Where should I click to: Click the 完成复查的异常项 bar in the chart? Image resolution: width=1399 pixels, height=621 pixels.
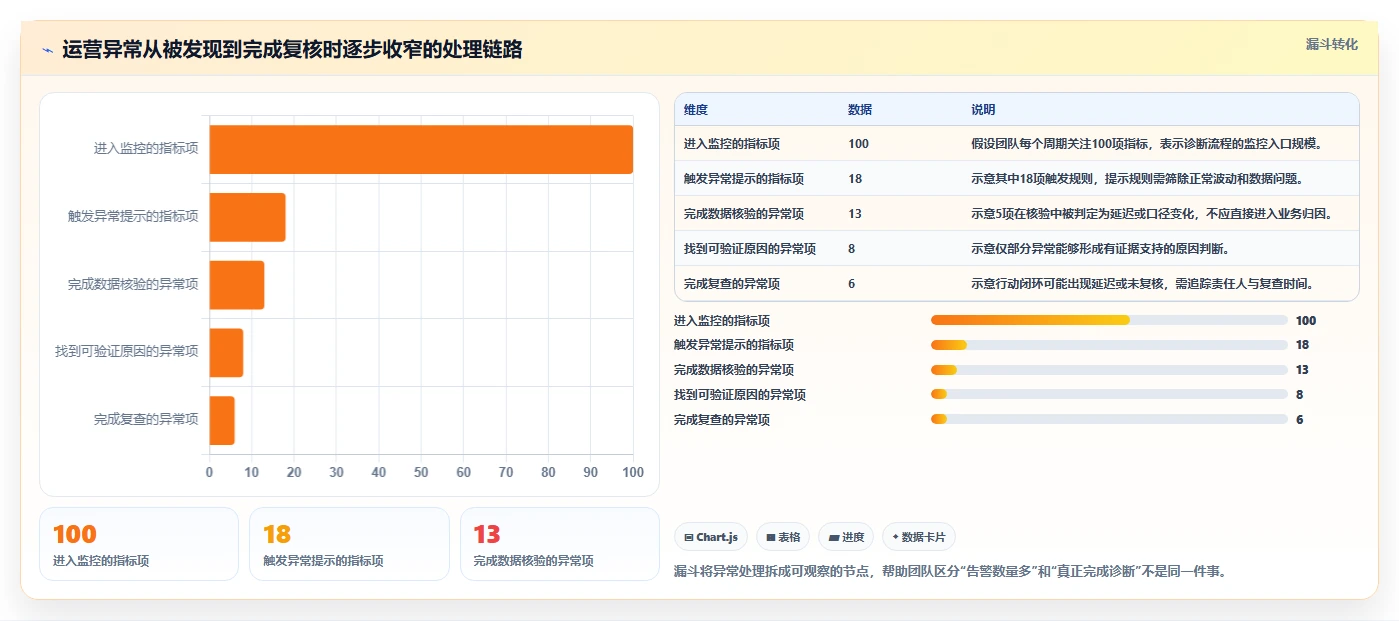pyautogui.click(x=222, y=420)
